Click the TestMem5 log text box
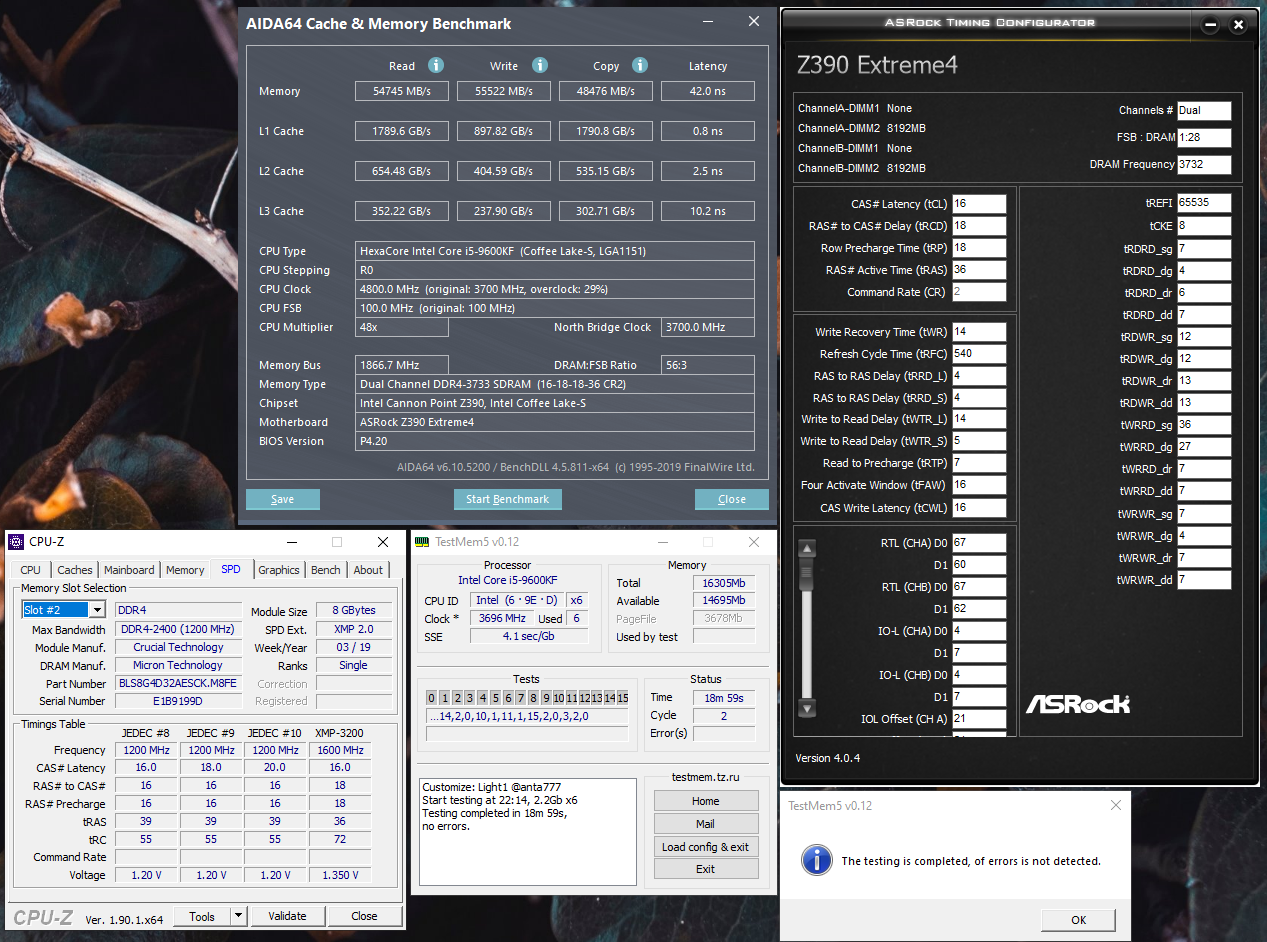Viewport: 1267px width, 942px height. click(x=527, y=832)
